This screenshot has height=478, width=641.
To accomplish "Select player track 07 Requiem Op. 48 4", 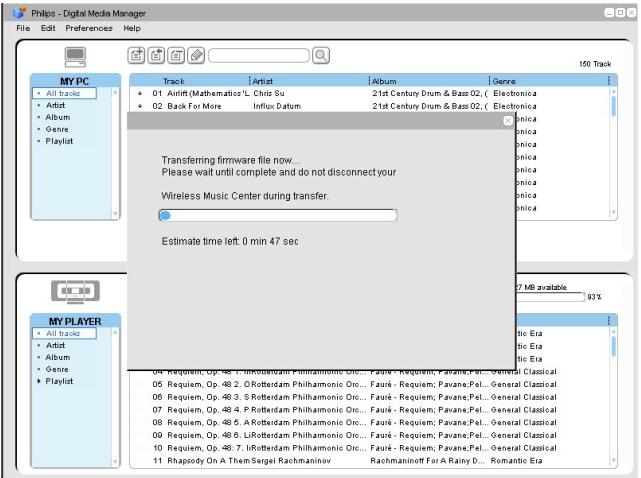I will [370, 410].
